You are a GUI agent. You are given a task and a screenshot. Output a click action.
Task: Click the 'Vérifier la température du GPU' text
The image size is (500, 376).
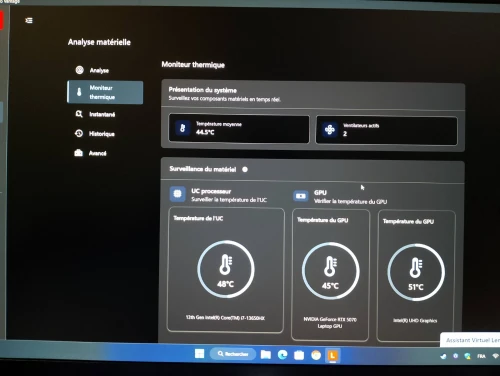350,201
